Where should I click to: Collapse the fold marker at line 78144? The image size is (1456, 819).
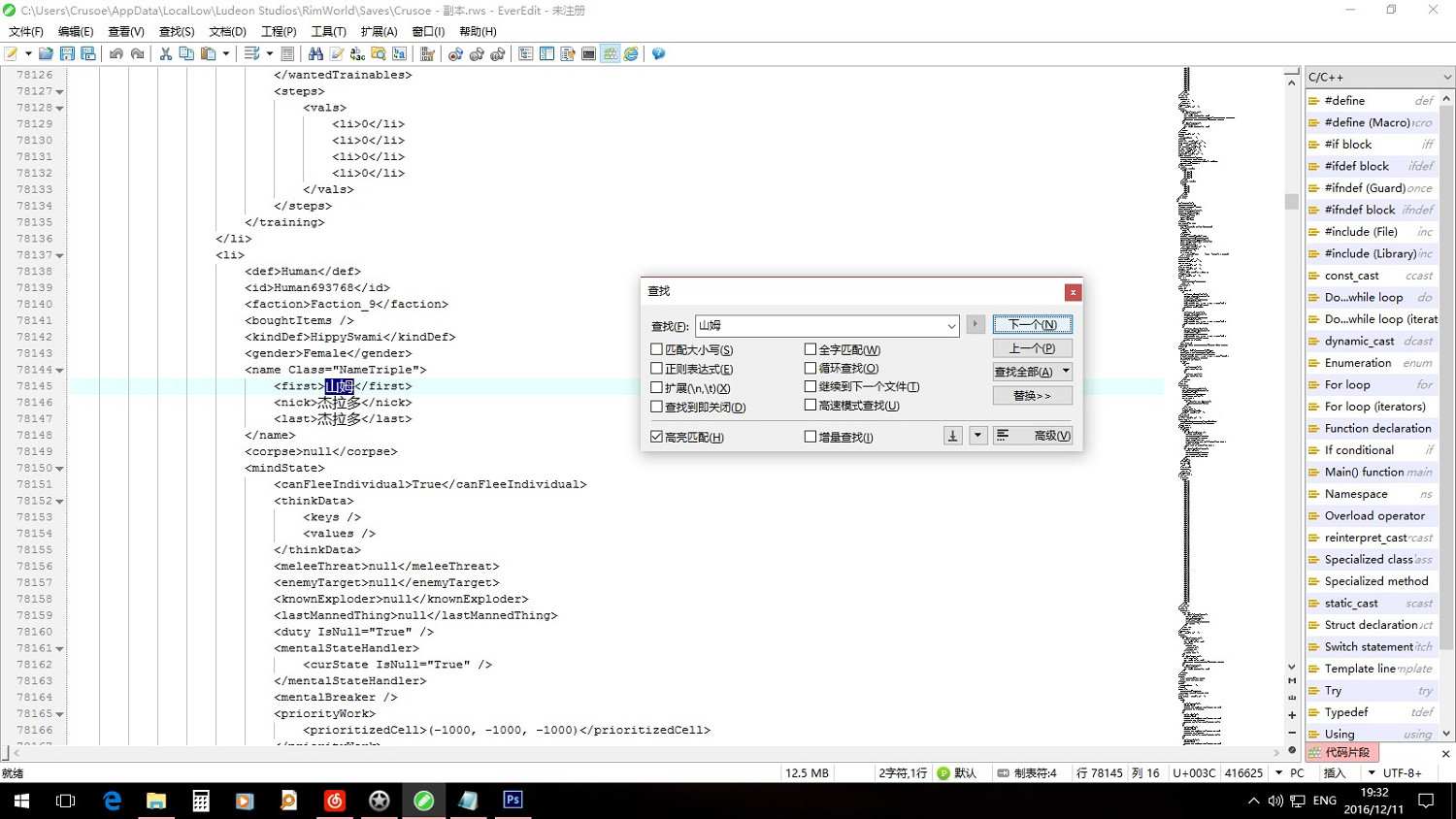(x=60, y=371)
